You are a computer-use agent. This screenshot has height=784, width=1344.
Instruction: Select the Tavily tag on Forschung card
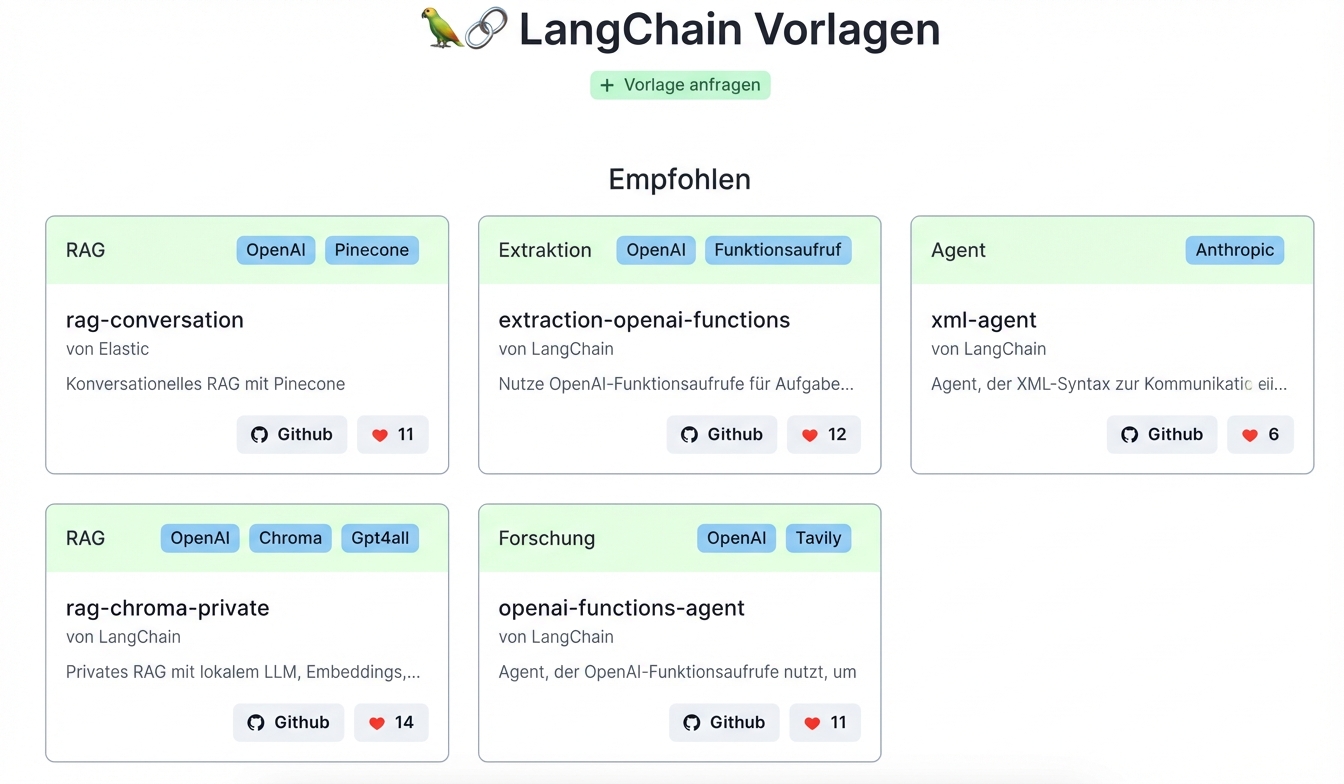[818, 538]
